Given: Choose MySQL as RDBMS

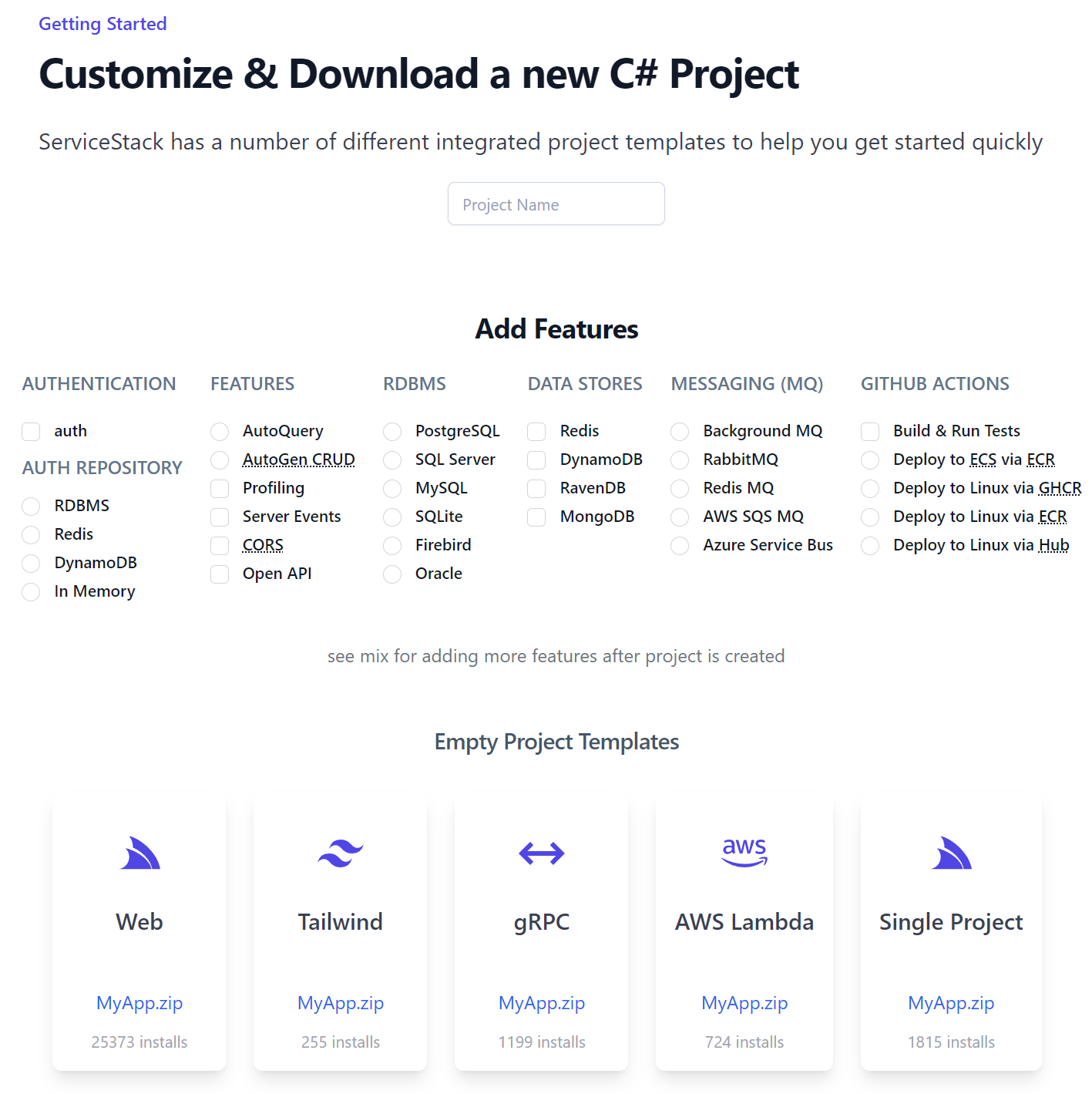Looking at the screenshot, I should pos(392,489).
